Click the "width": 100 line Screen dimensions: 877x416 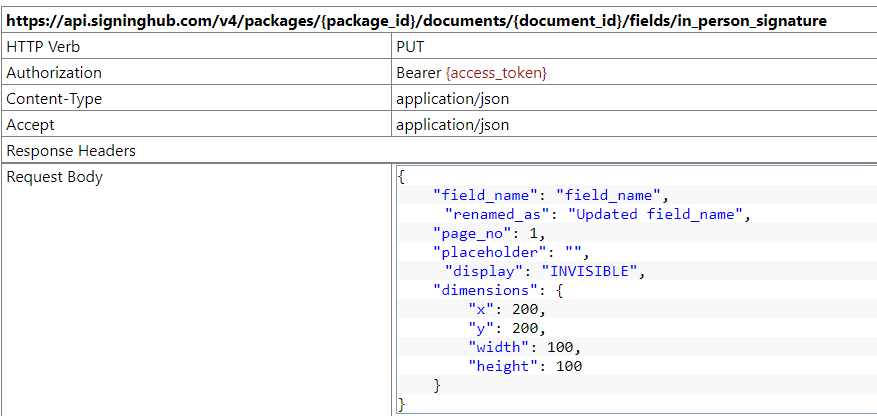click(524, 347)
